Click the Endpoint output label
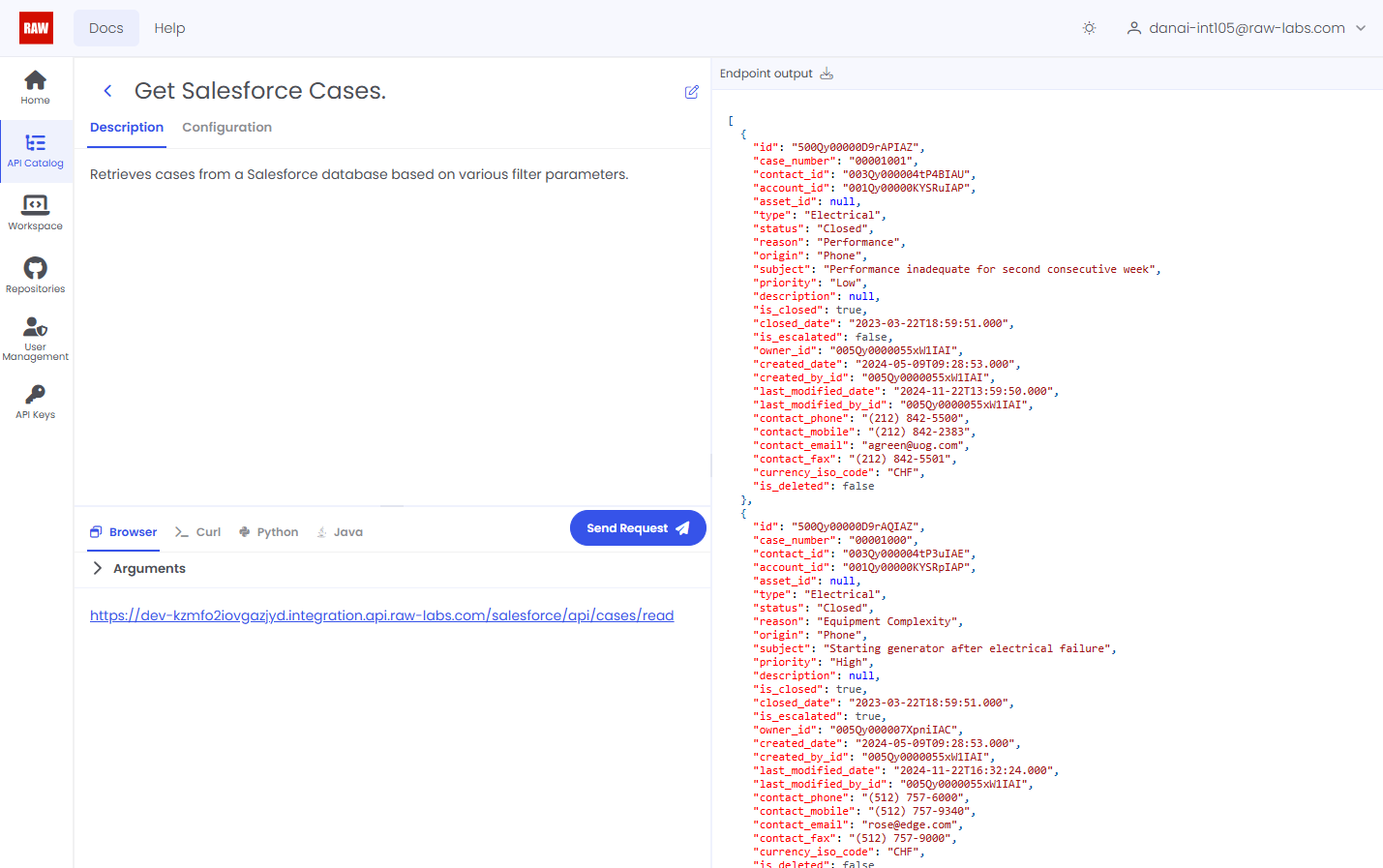 click(x=766, y=74)
